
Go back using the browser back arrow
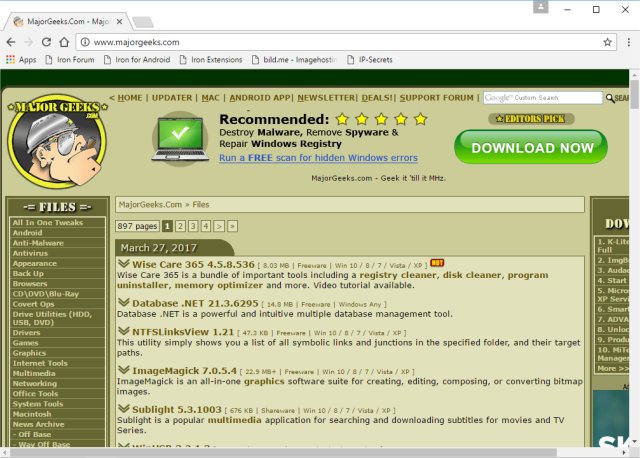[x=11, y=42]
